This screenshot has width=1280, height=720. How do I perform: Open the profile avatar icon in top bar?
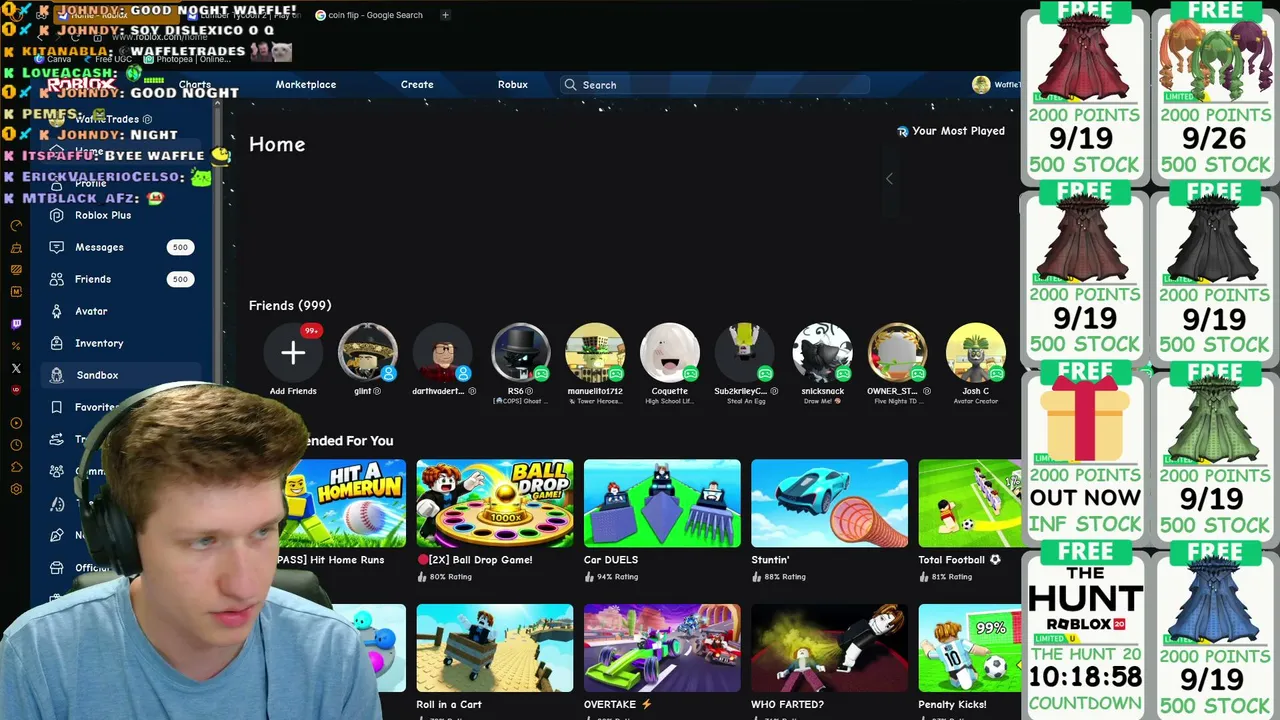click(x=981, y=85)
